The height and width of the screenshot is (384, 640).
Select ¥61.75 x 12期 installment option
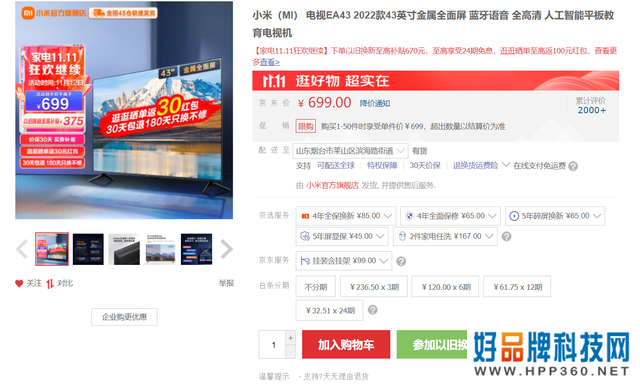click(517, 286)
